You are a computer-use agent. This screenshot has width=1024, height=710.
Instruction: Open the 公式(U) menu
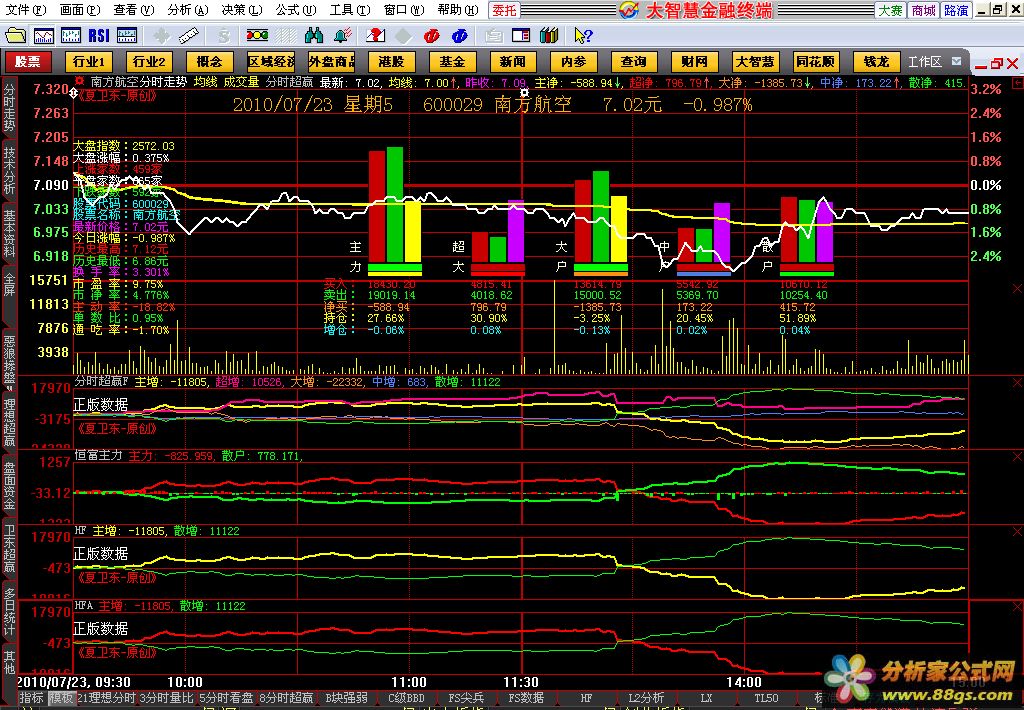(295, 10)
